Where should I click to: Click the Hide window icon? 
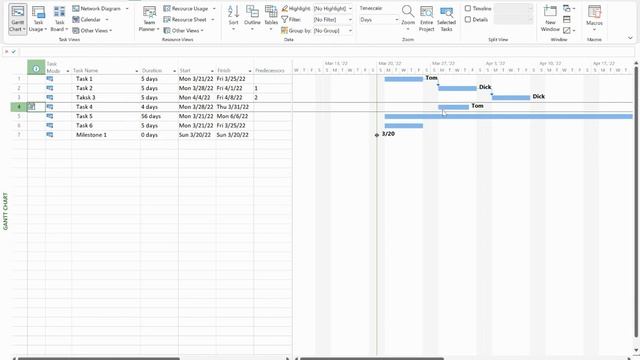coord(568,31)
